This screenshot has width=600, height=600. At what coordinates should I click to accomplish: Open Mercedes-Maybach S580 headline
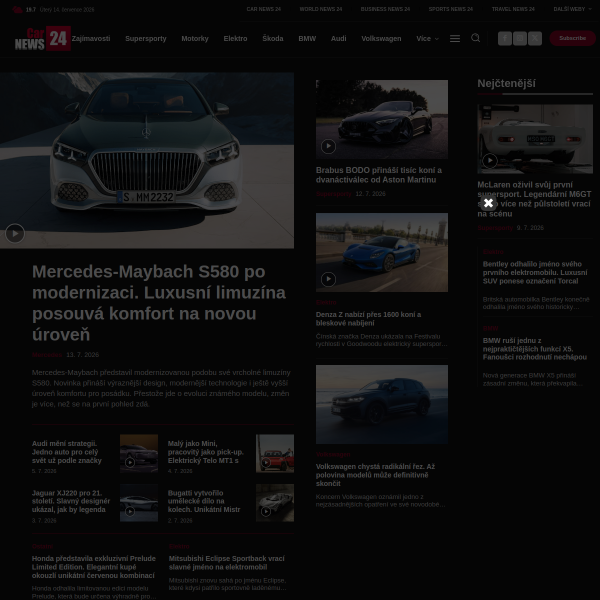(159, 303)
